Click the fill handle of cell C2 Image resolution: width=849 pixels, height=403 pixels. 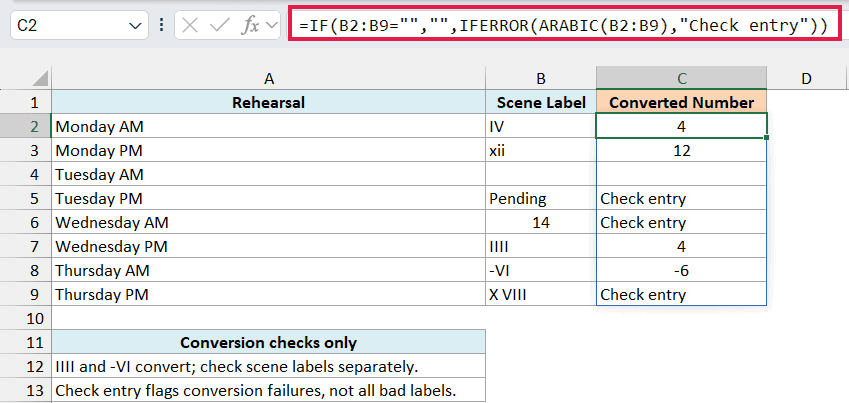pyautogui.click(x=767, y=138)
